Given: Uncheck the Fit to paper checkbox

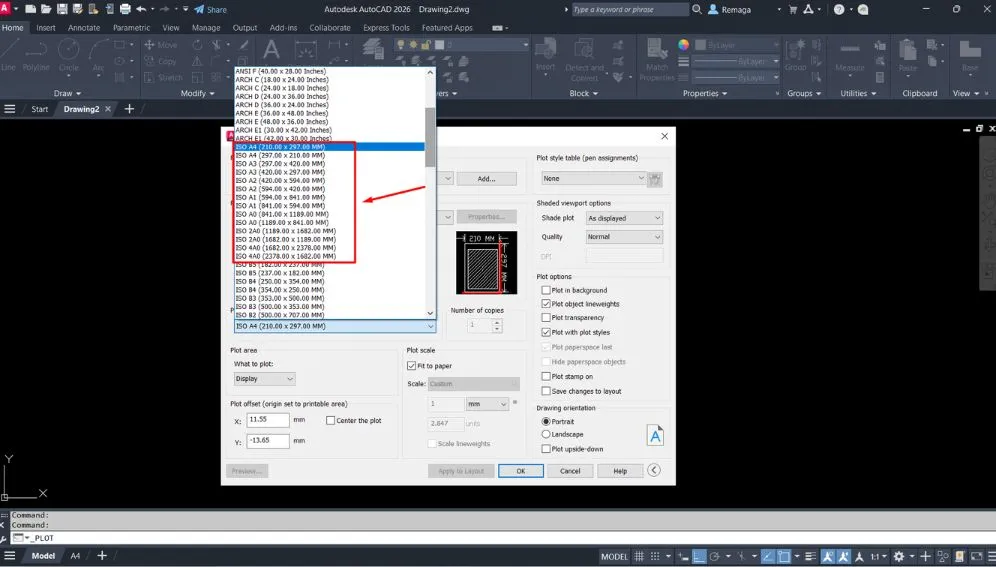Looking at the screenshot, I should pyautogui.click(x=412, y=366).
